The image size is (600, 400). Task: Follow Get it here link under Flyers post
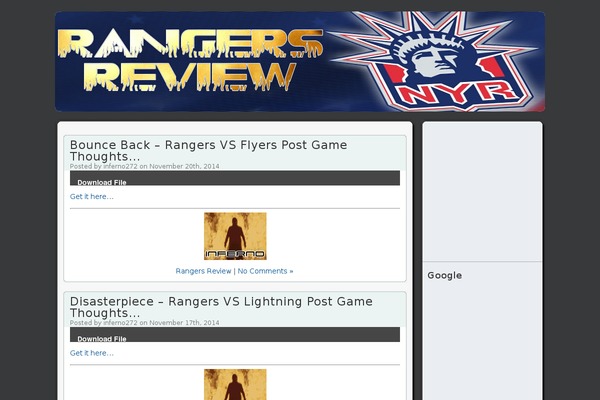tap(92, 196)
